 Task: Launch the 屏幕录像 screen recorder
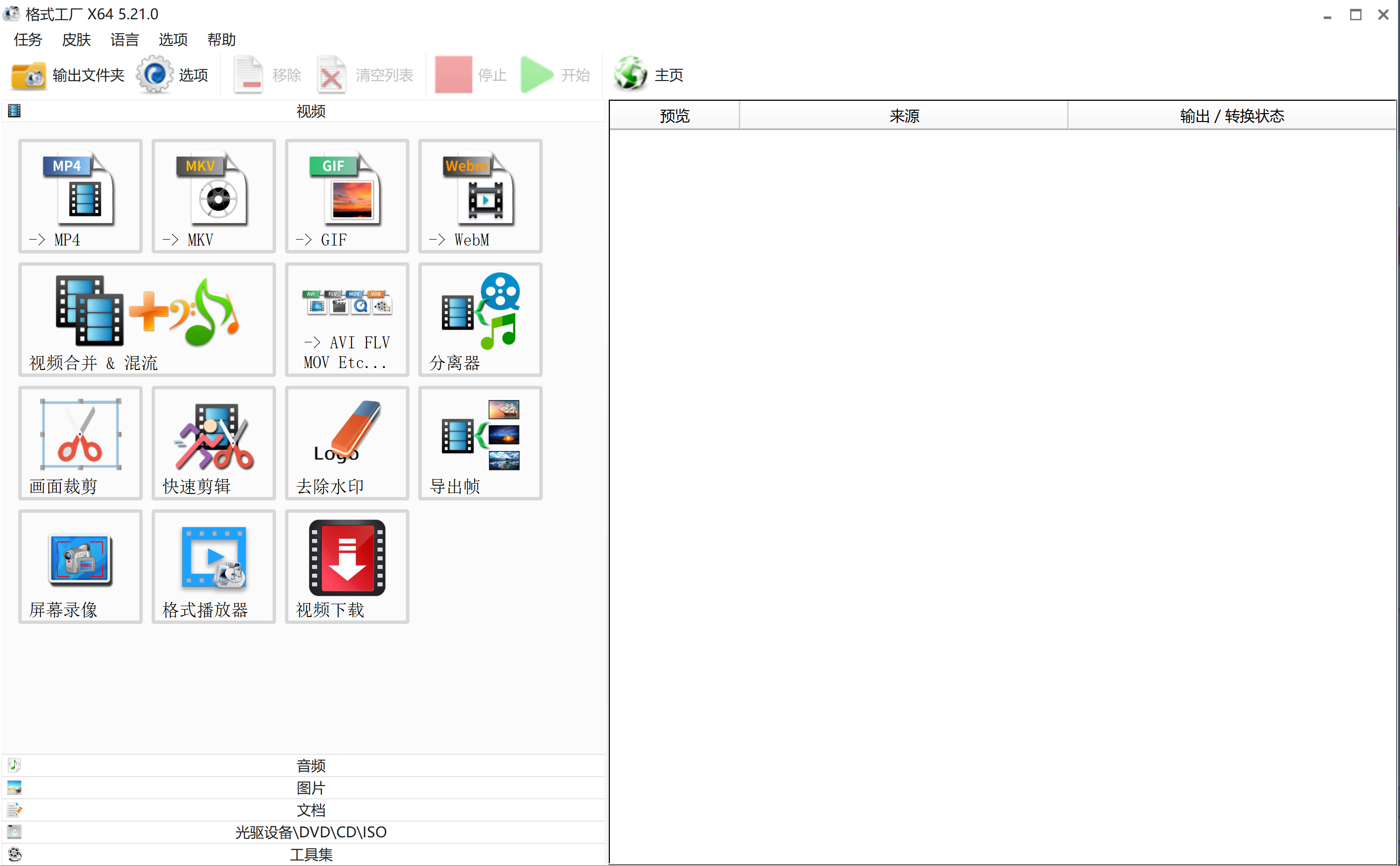pos(80,566)
